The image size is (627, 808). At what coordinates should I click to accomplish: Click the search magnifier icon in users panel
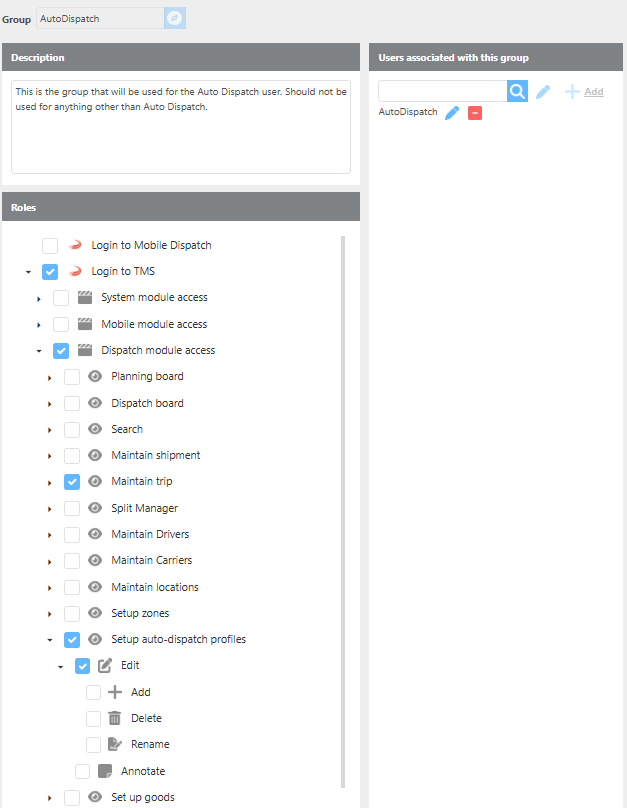516,92
